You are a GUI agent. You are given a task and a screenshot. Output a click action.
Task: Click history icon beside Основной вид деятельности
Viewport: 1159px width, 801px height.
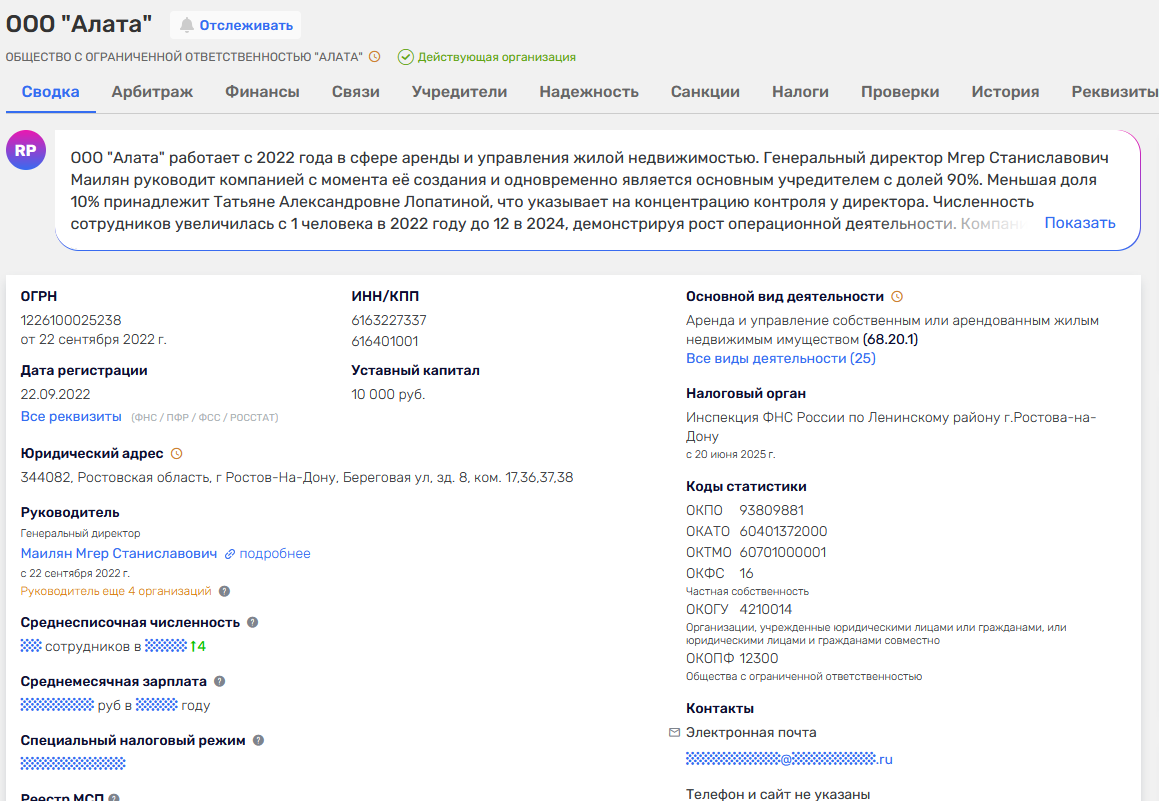[897, 297]
